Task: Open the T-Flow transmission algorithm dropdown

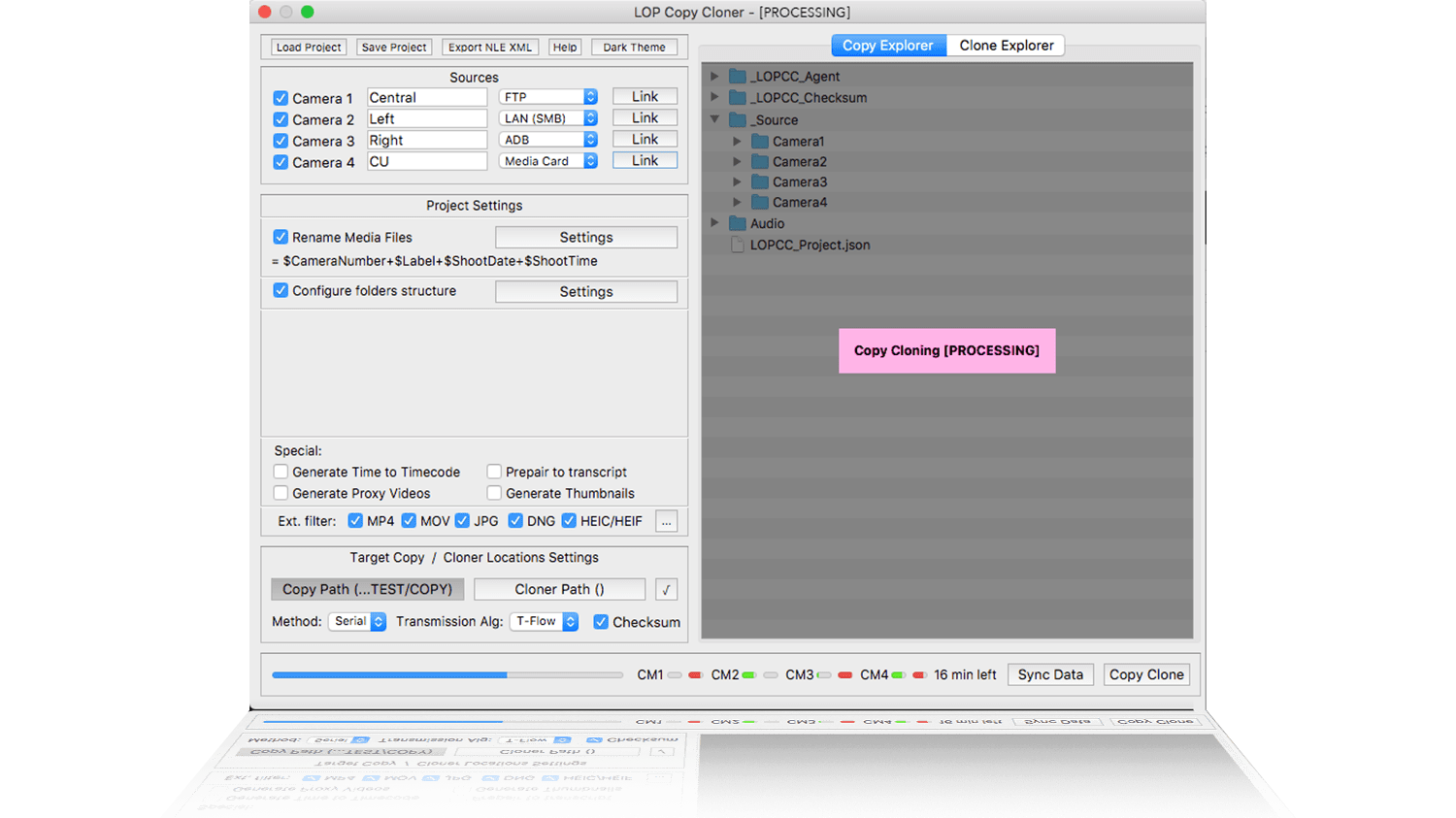Action: 544,622
